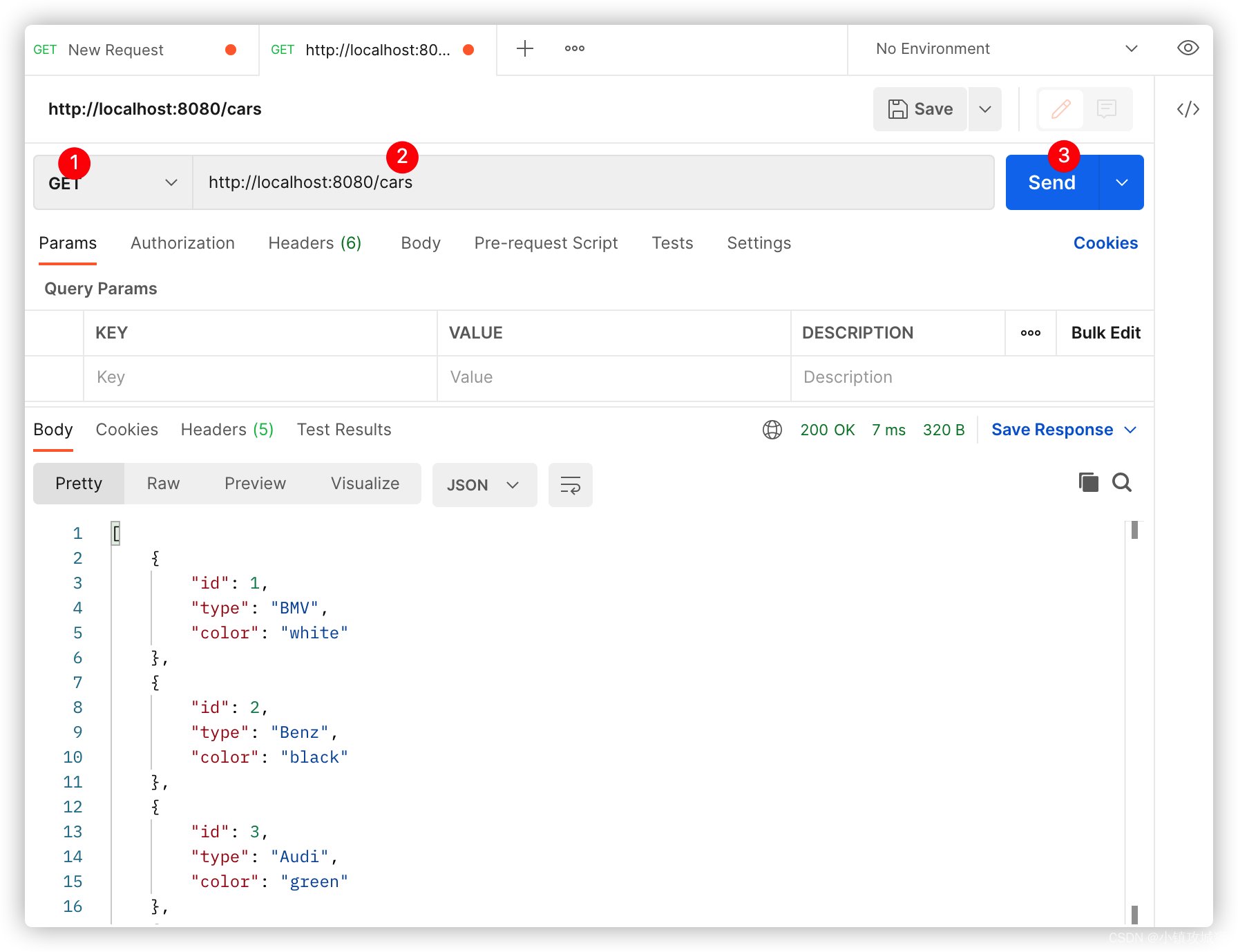
Task: Click the 320 B response size
Action: coord(944,430)
